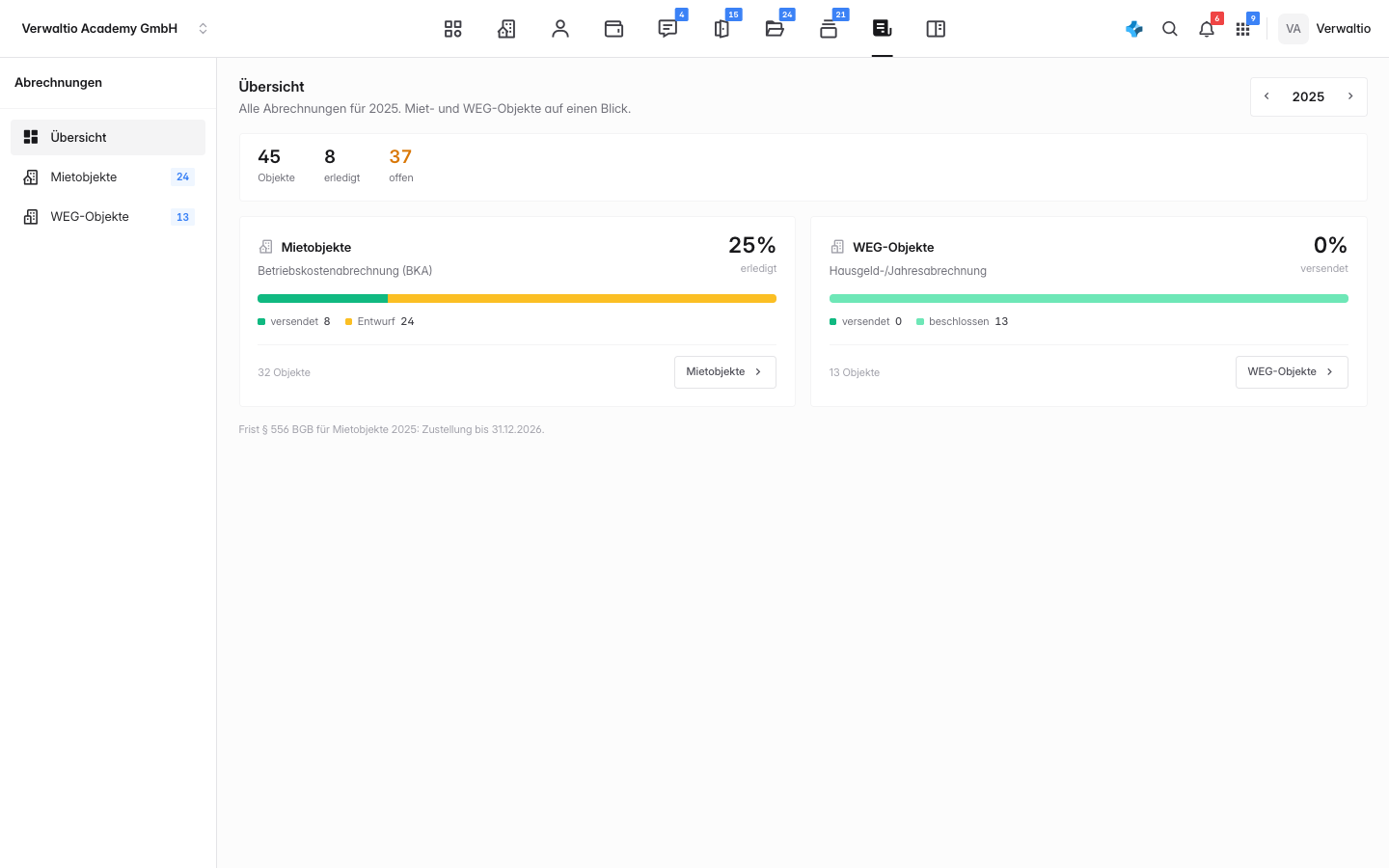1389x868 pixels.
Task: Open the folder icon with badge 24
Action: [x=775, y=29]
